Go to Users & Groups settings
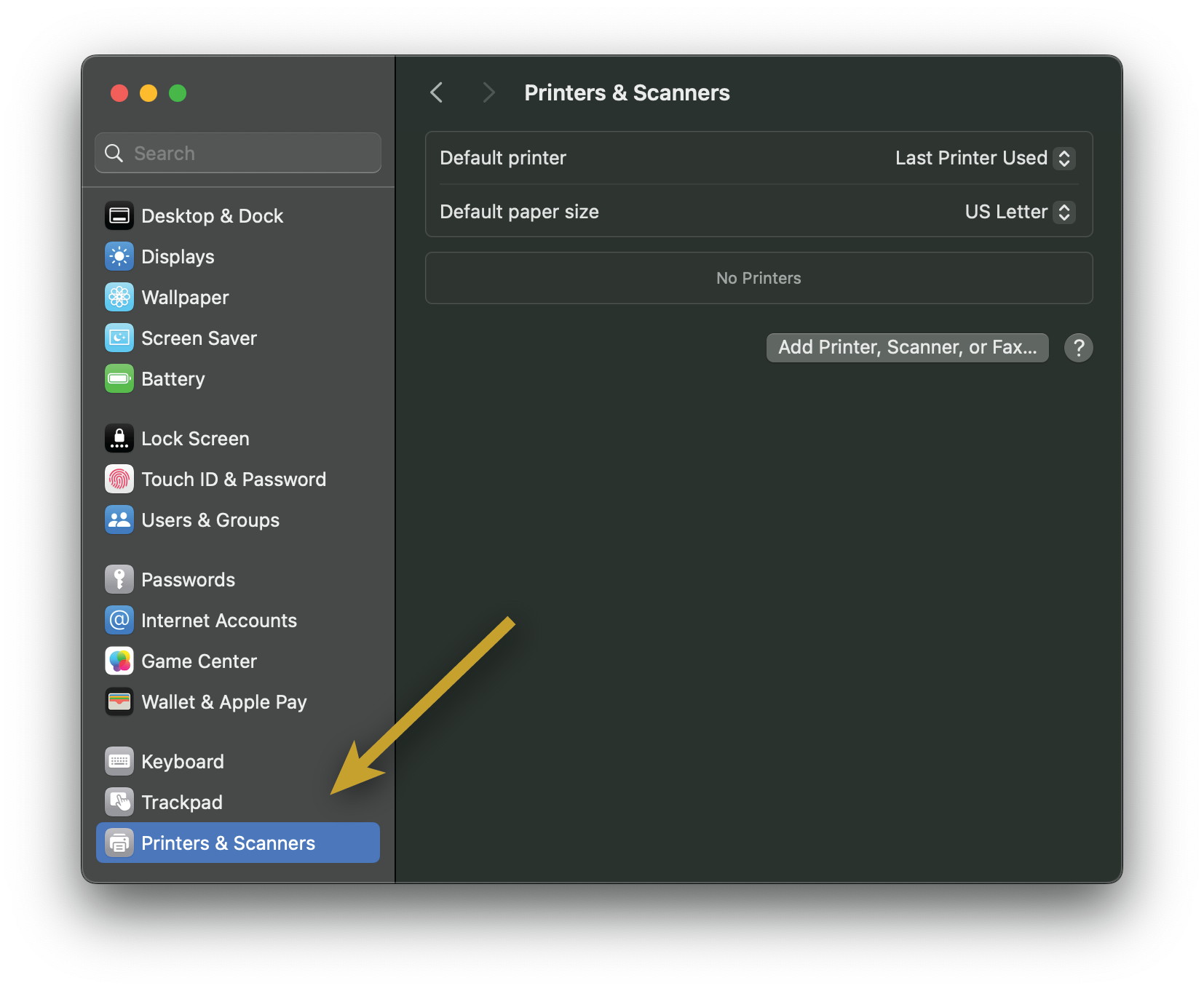The image size is (1204, 991). pos(210,520)
